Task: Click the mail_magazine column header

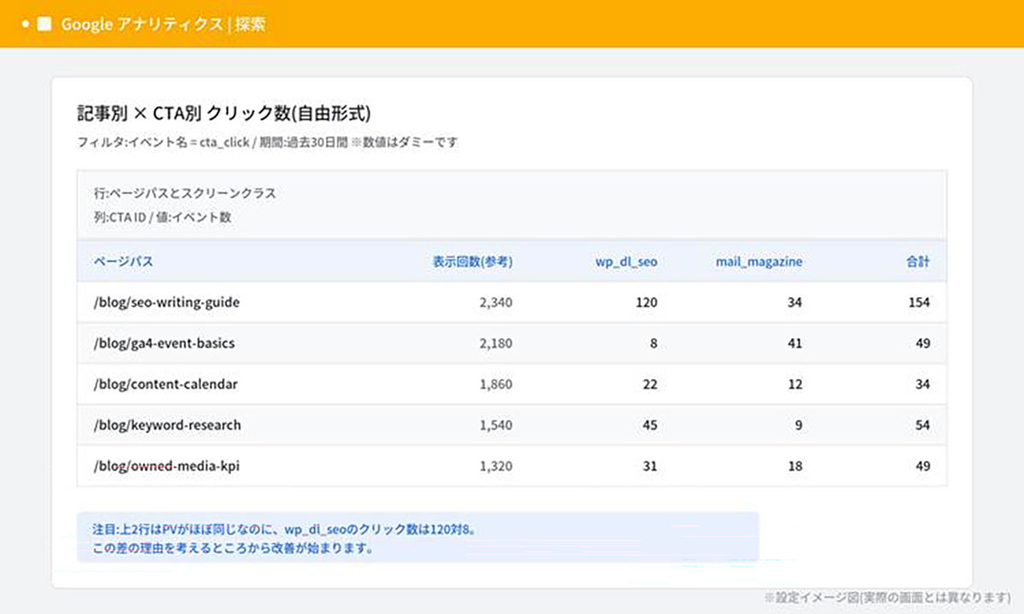Action: [x=759, y=262]
